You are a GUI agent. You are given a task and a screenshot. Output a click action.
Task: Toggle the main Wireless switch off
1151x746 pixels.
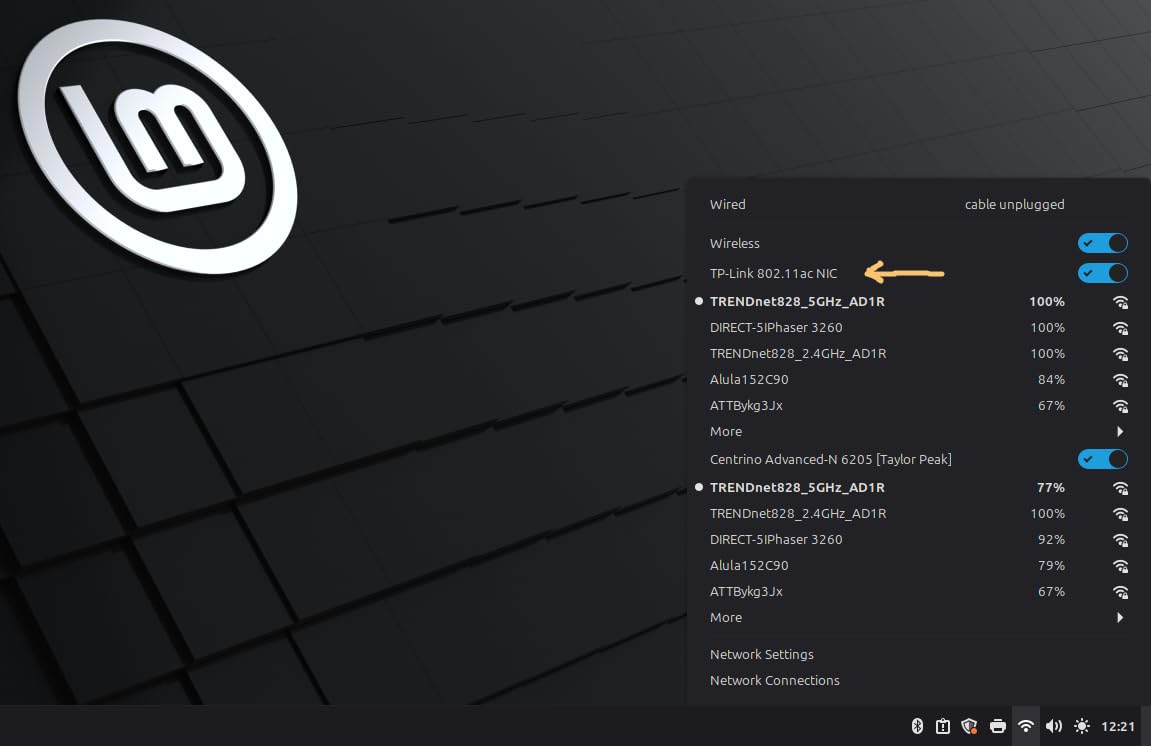(x=1102, y=243)
